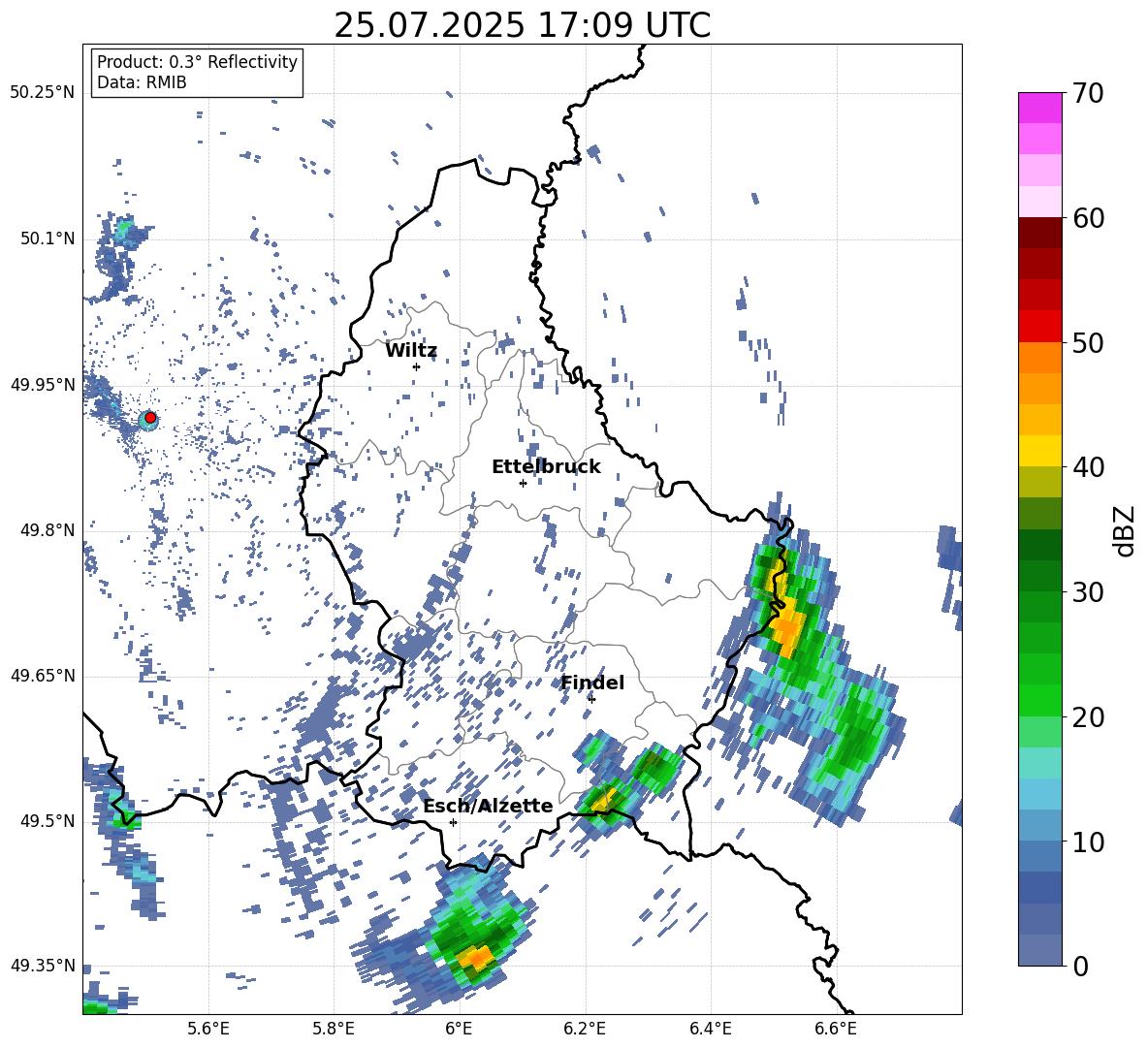Click the 49.95°N latitude label
This screenshot has width=1148, height=1048.
coord(43,385)
